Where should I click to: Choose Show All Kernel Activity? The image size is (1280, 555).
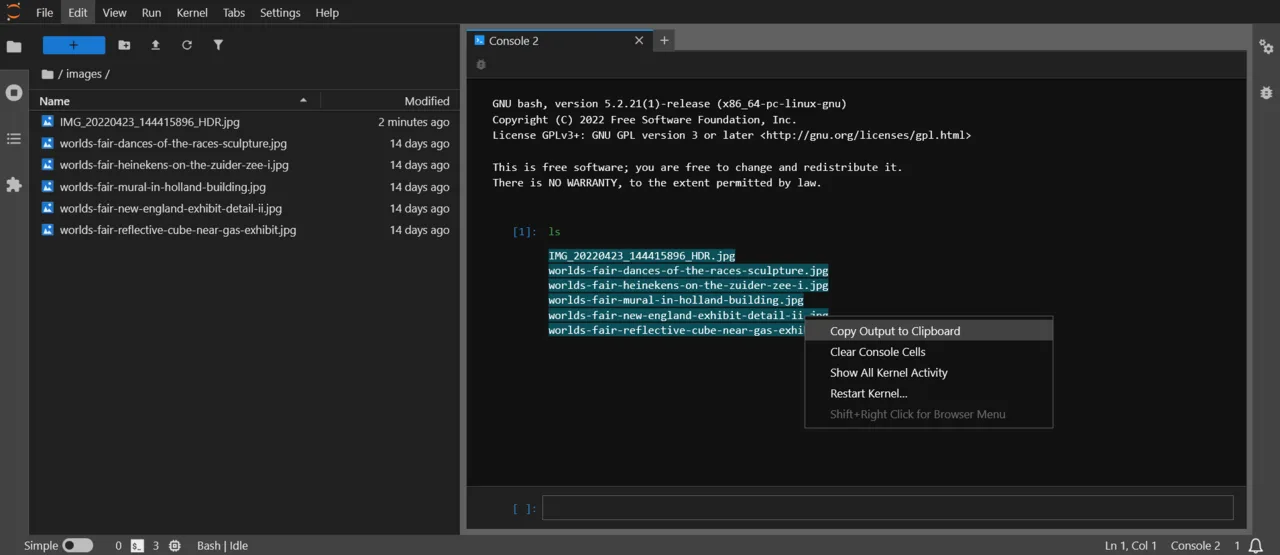tap(929, 373)
